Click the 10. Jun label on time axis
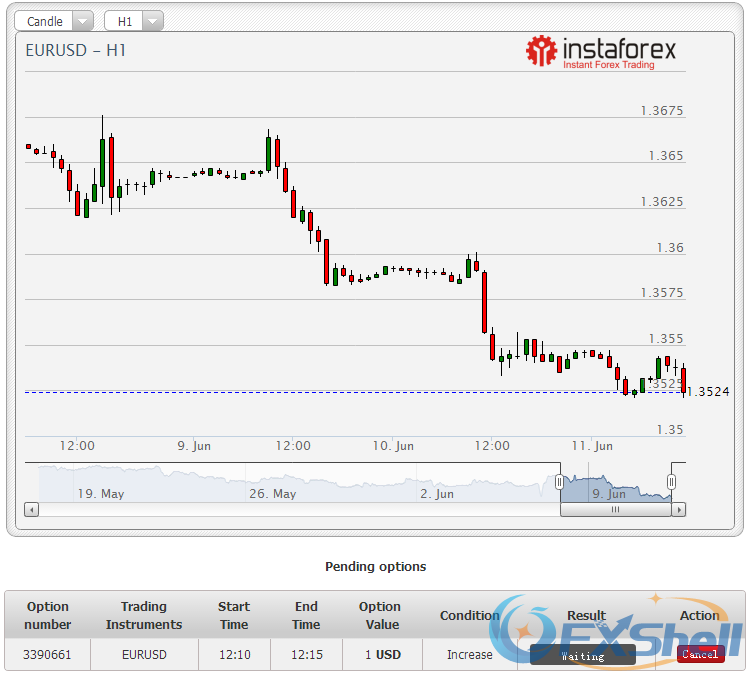Image resolution: width=748 pixels, height=675 pixels. [x=393, y=446]
